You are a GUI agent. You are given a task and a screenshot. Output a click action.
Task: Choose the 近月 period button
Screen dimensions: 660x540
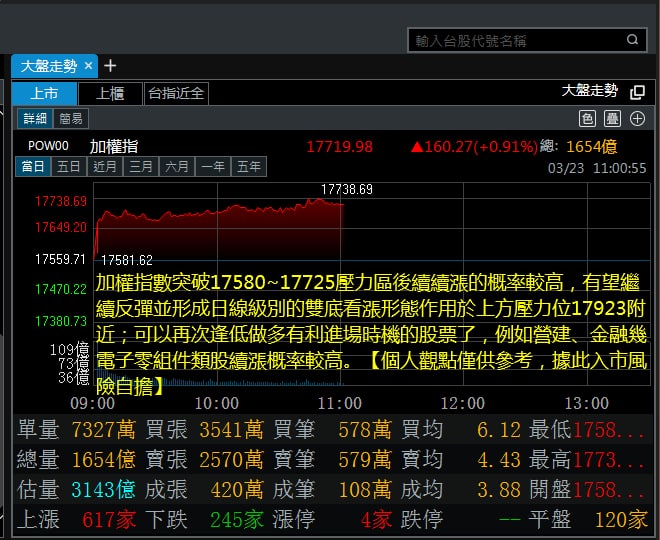[105, 167]
